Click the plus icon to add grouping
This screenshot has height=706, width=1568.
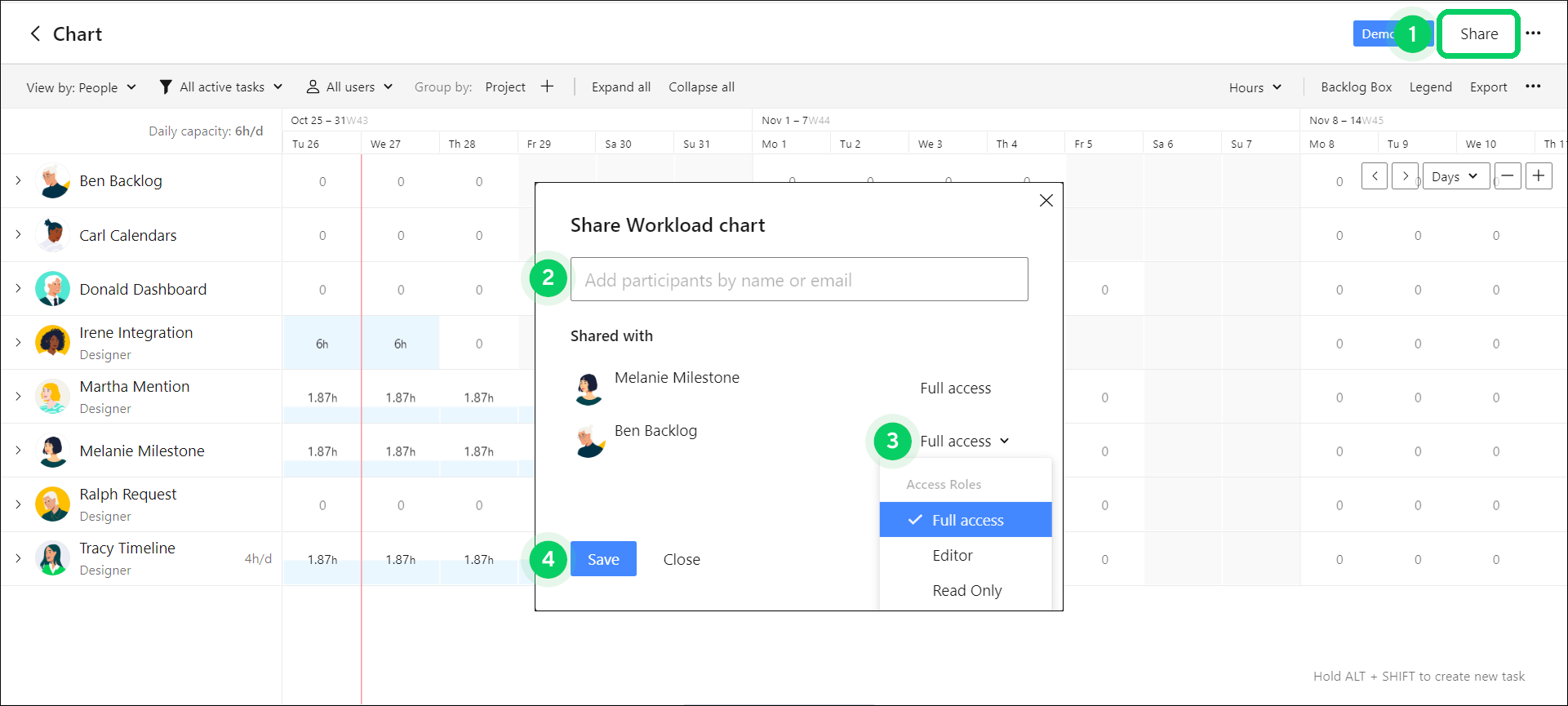[x=547, y=87]
